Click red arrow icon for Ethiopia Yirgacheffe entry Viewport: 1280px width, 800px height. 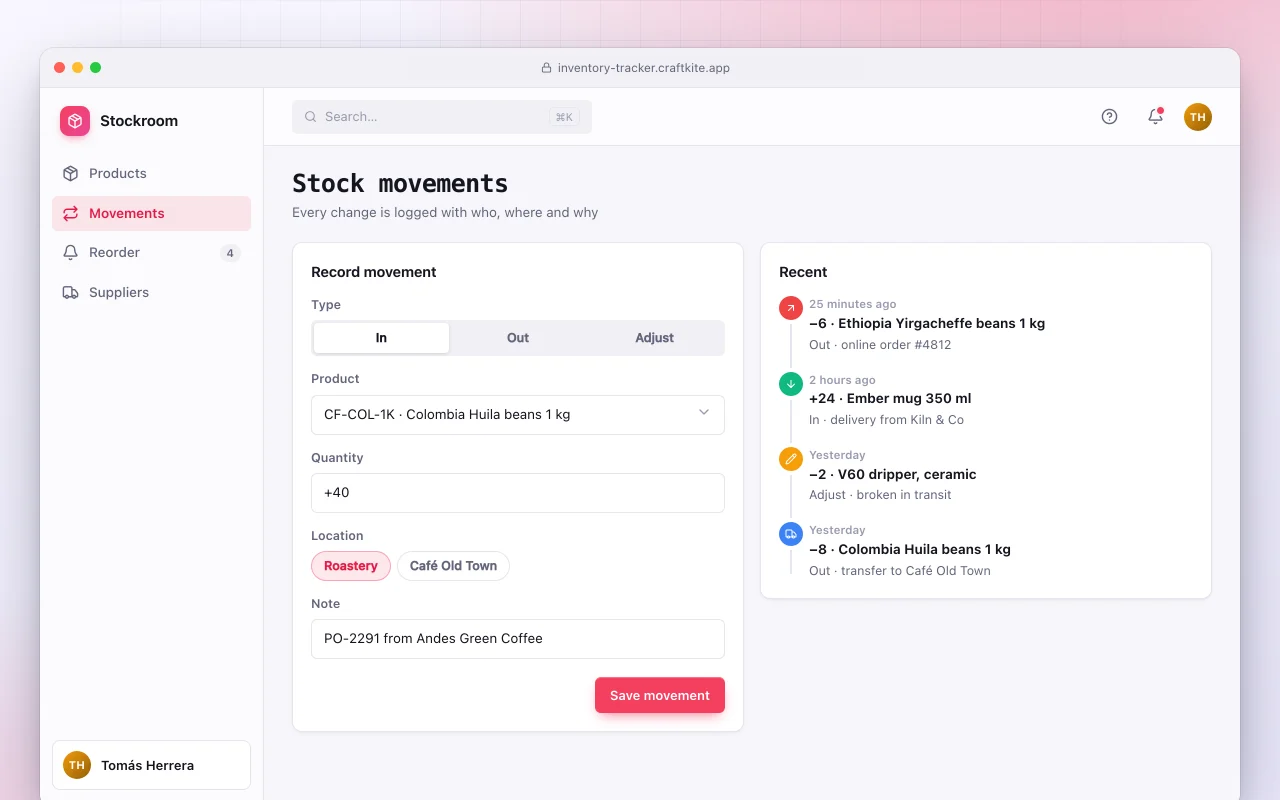[x=791, y=308]
